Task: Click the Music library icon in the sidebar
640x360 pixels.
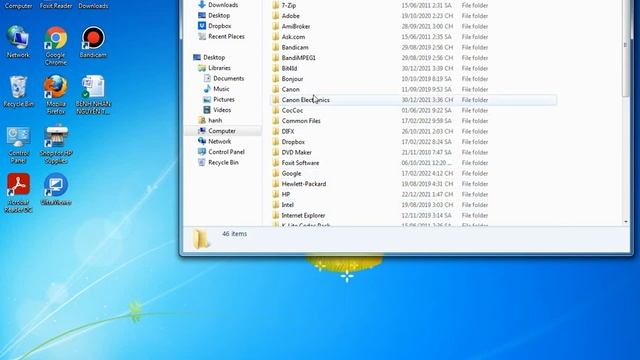Action: point(207,89)
